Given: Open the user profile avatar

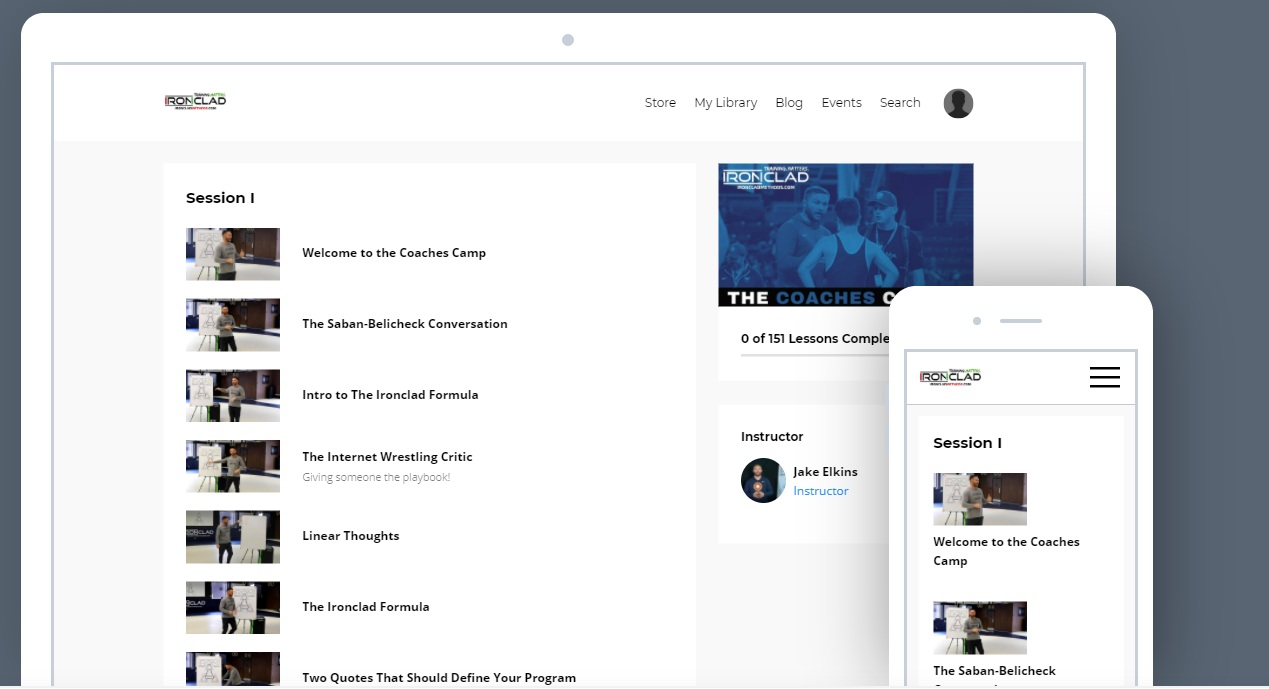Looking at the screenshot, I should [958, 103].
